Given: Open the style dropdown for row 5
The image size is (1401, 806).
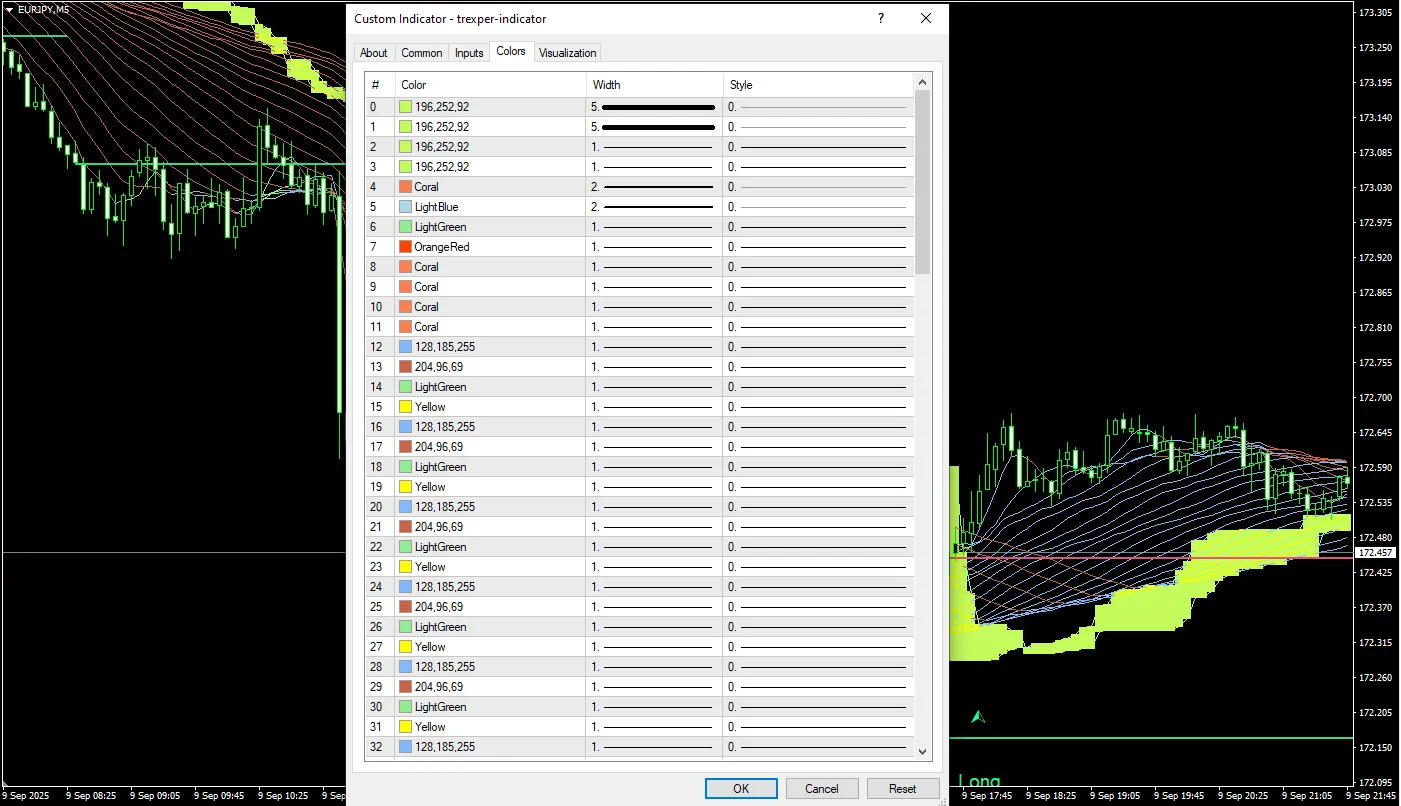Looking at the screenshot, I should pyautogui.click(x=818, y=207).
